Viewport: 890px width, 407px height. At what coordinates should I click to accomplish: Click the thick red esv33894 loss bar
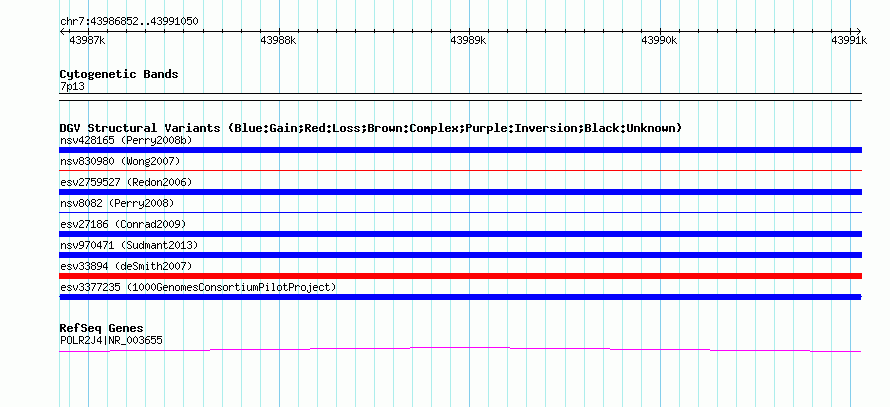coord(460,276)
